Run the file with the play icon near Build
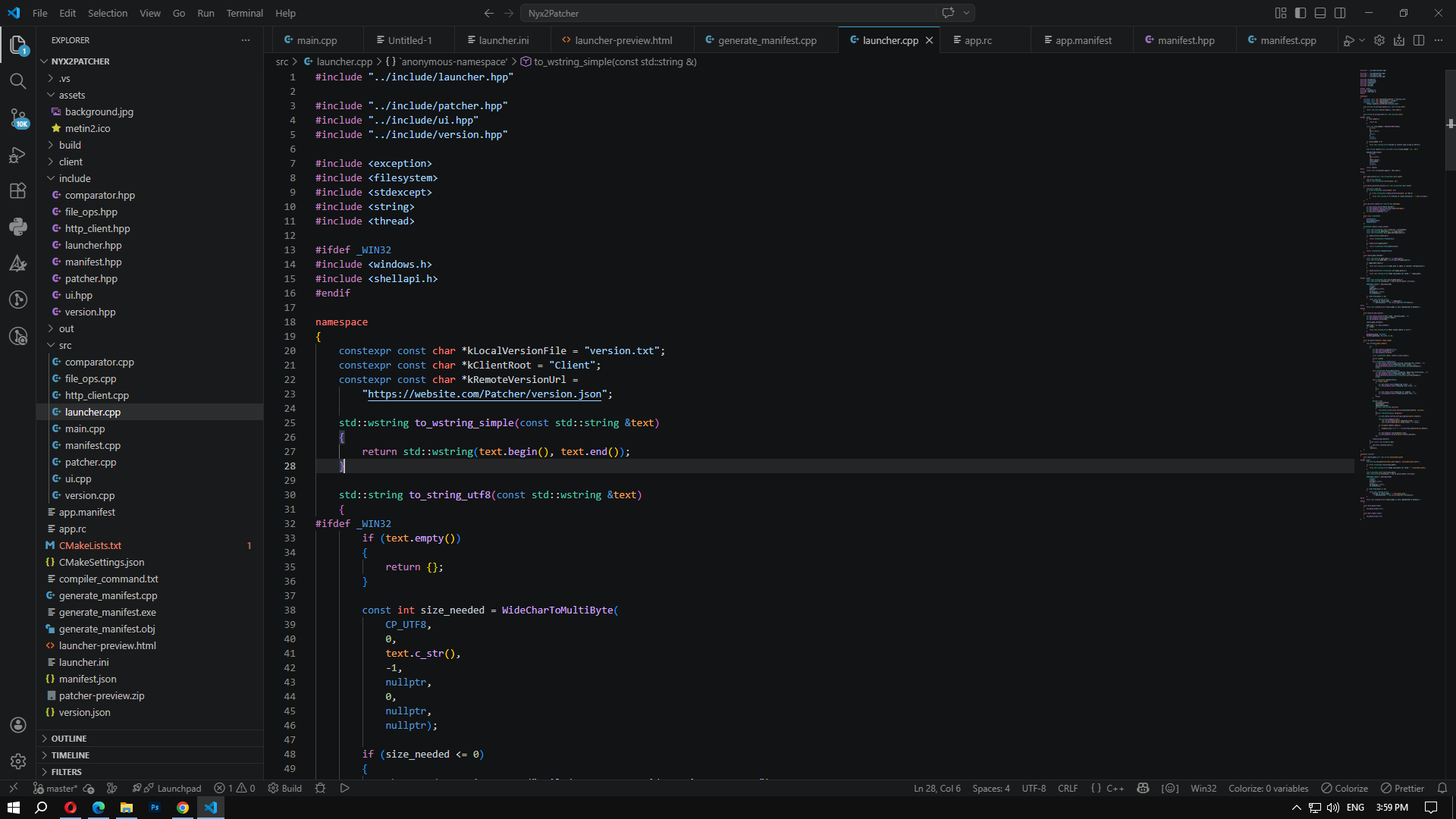 (x=345, y=788)
